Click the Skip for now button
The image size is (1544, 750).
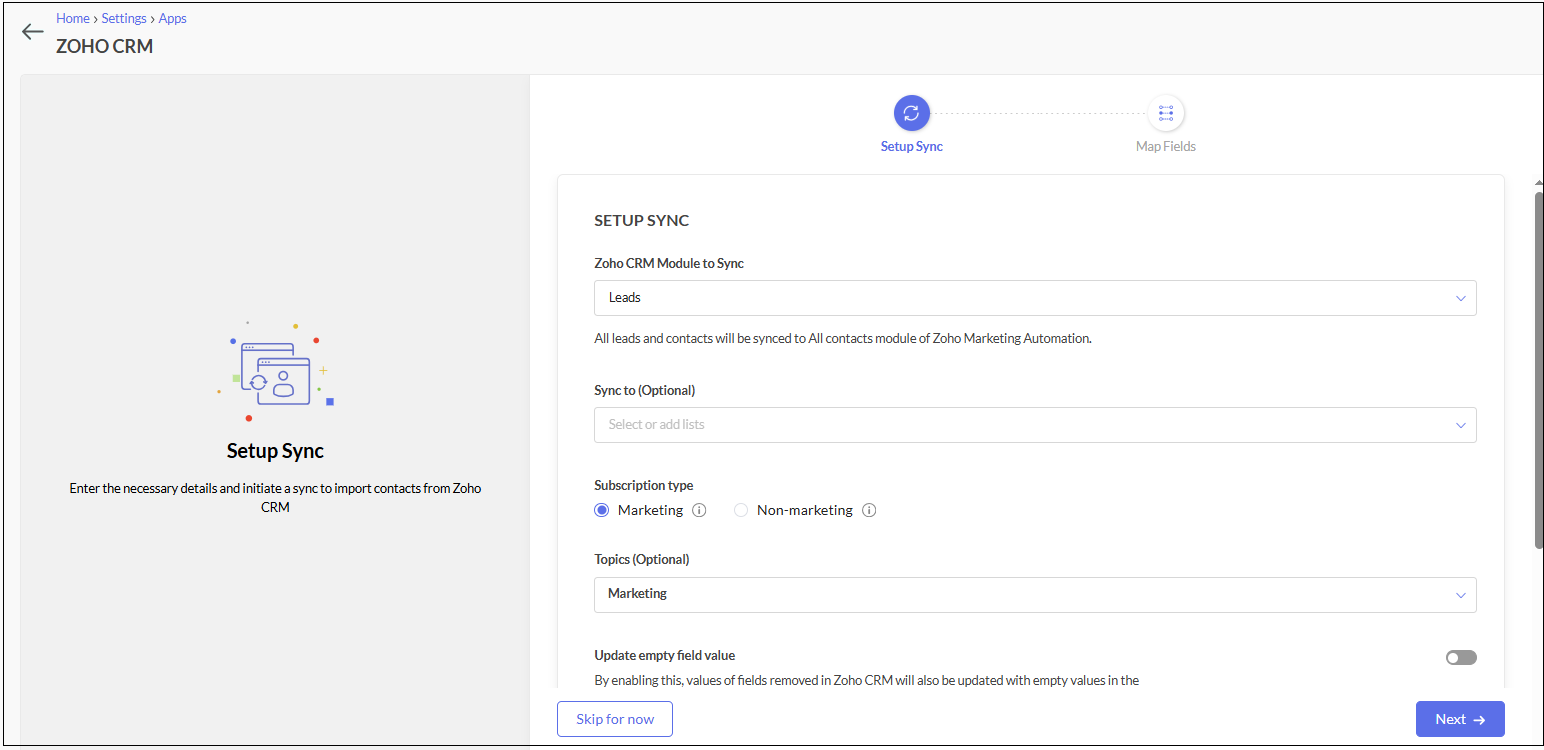point(614,719)
